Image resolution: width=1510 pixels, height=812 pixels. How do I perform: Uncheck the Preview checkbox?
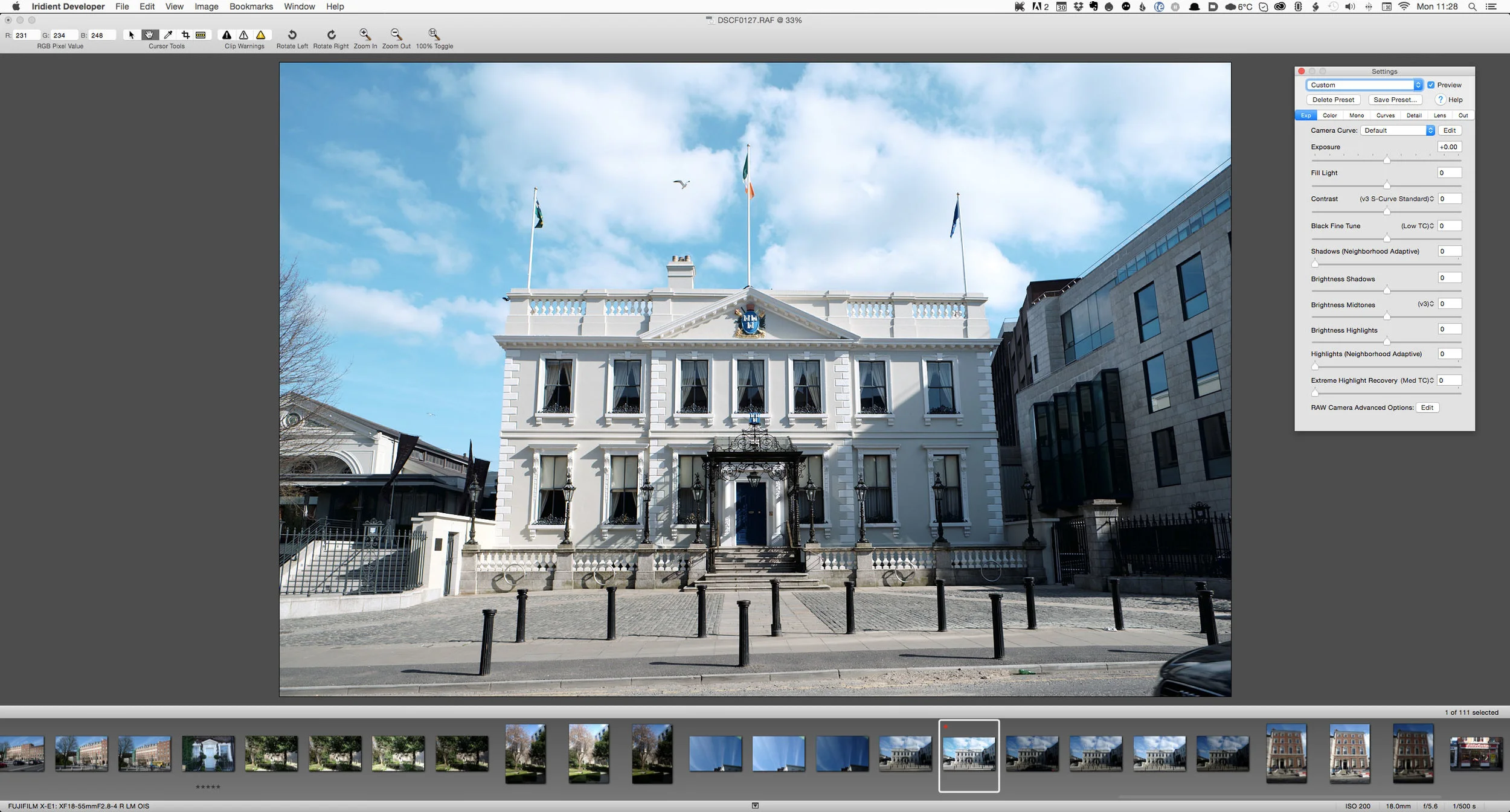1431,85
